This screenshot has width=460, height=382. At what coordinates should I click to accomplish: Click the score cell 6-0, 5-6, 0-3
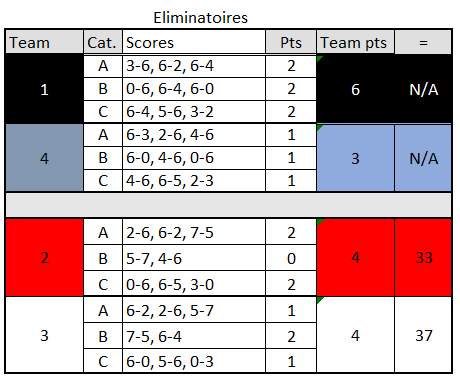tap(194, 361)
